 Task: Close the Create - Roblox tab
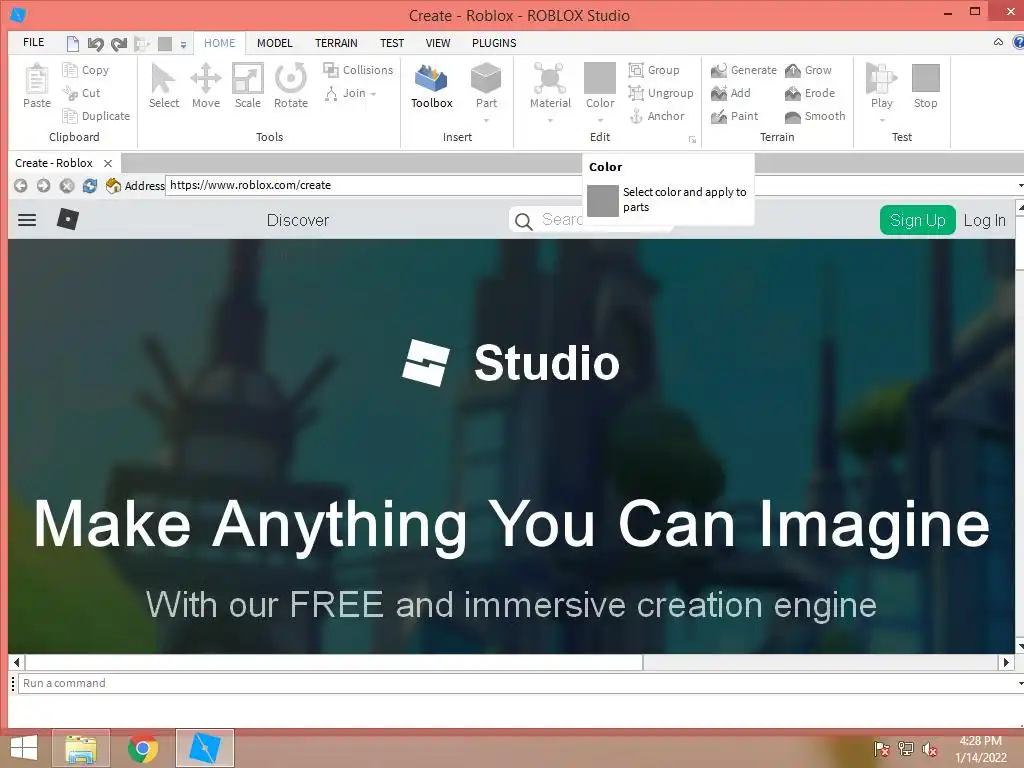pos(108,163)
